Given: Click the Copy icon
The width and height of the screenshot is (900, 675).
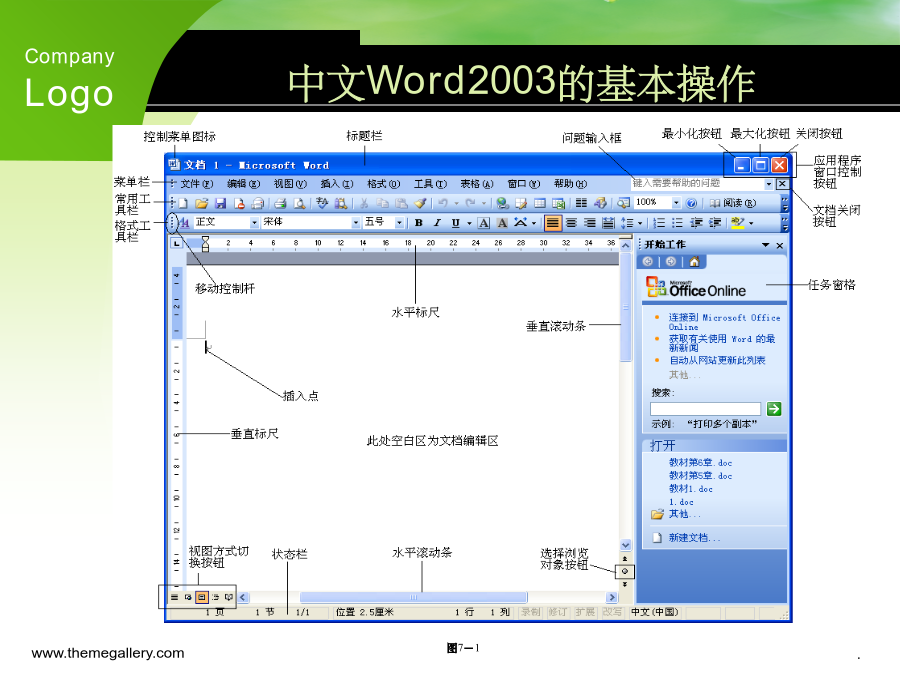Looking at the screenshot, I should 382,203.
